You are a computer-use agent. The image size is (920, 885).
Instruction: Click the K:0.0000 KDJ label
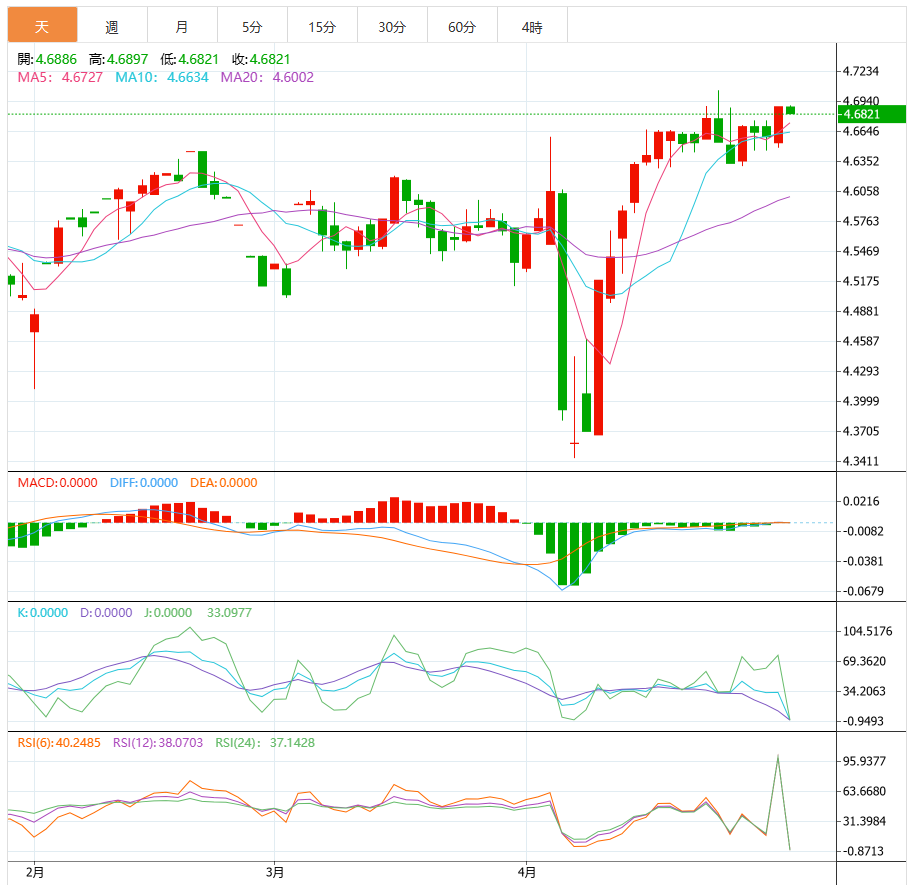[43, 613]
